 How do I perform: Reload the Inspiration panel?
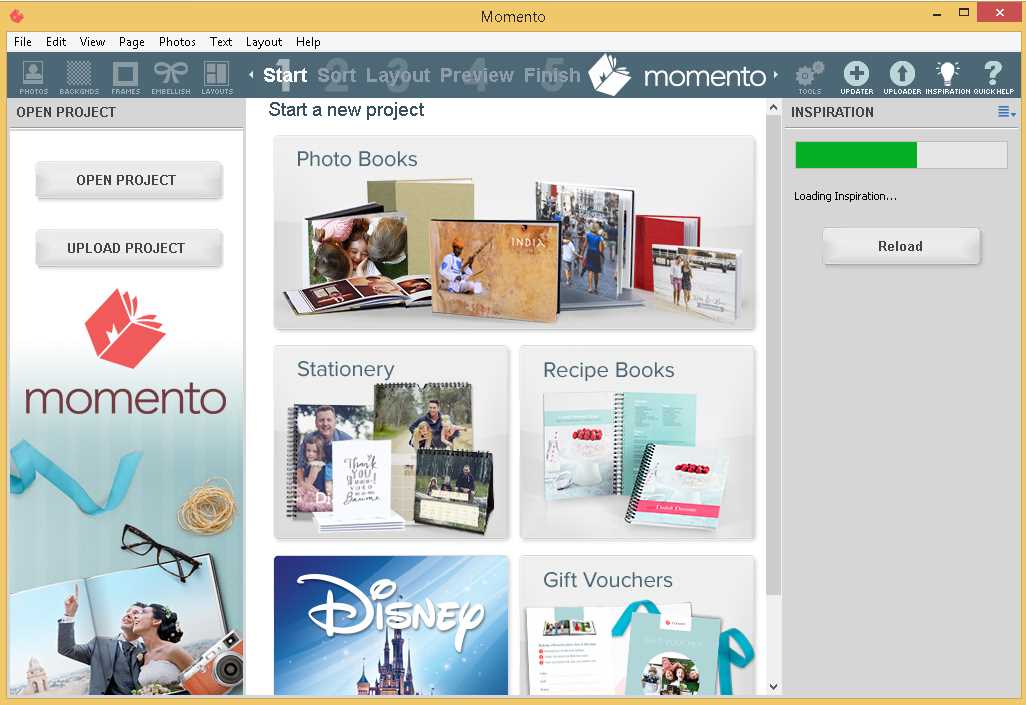pyautogui.click(x=901, y=246)
